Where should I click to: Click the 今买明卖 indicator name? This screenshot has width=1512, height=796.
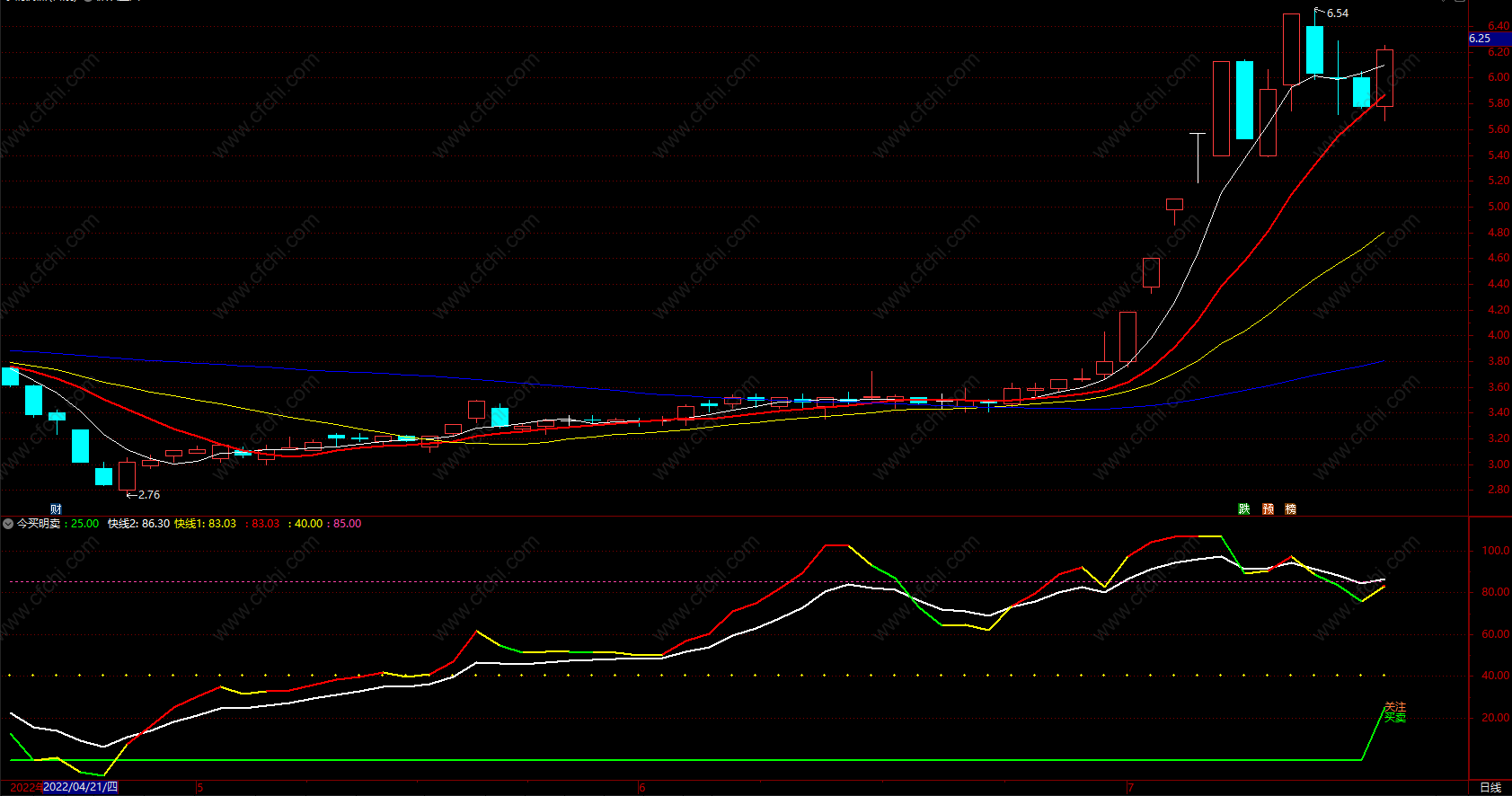click(39, 524)
